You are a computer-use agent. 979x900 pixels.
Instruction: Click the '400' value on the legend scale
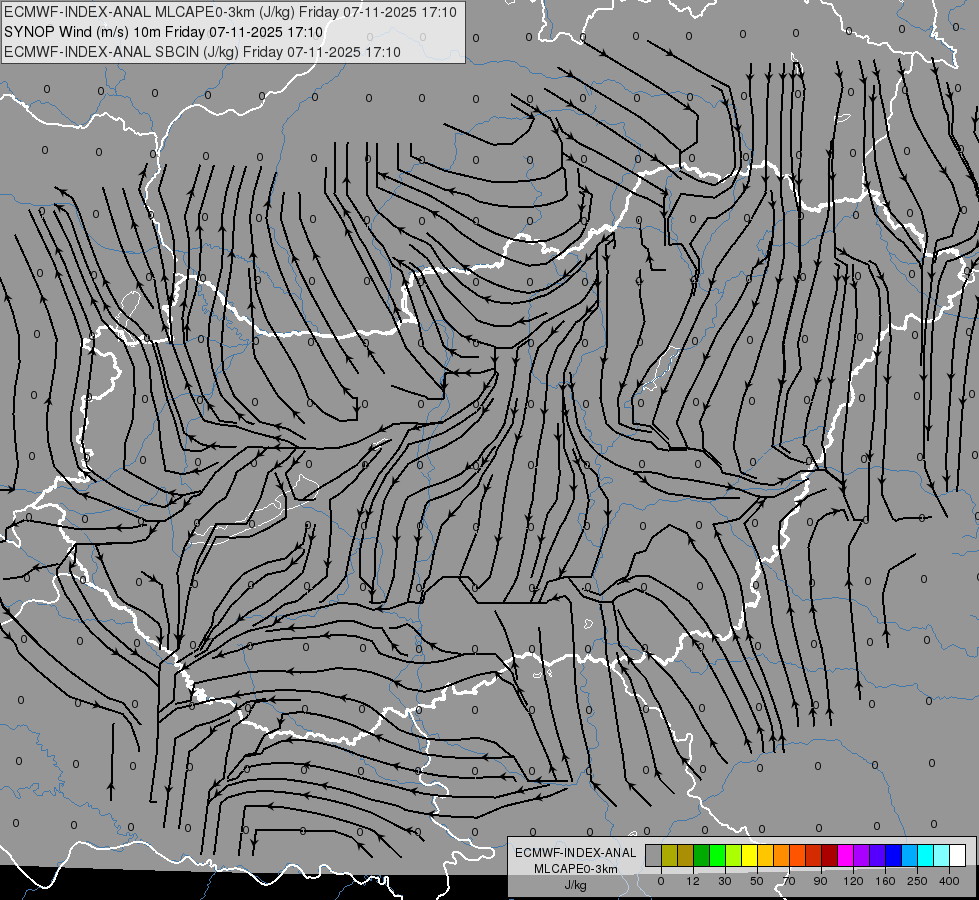pos(949,881)
